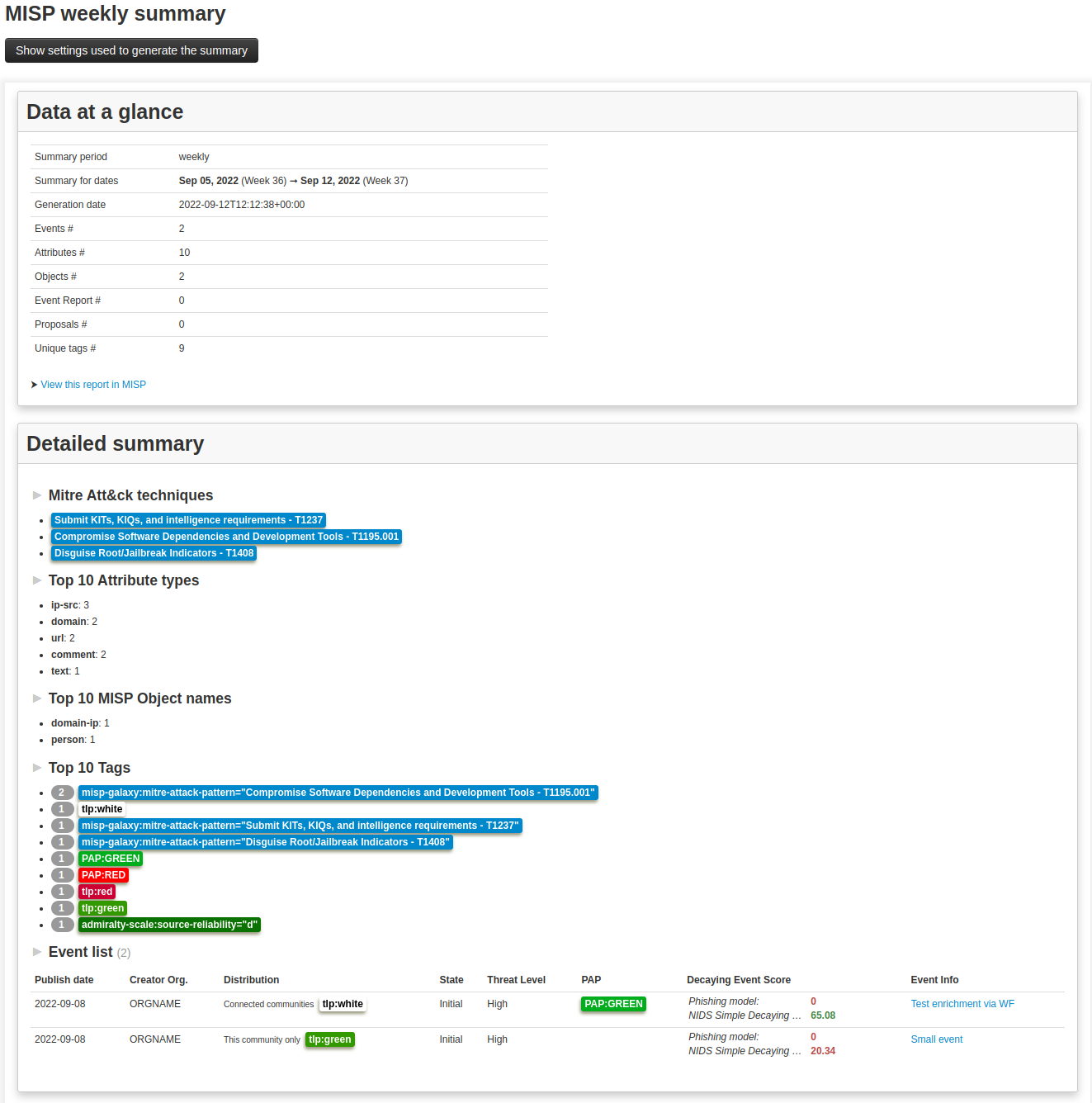Screen dimensions: 1092x1103
Task: Click Show settings used to generate summary button
Action: [x=131, y=50]
